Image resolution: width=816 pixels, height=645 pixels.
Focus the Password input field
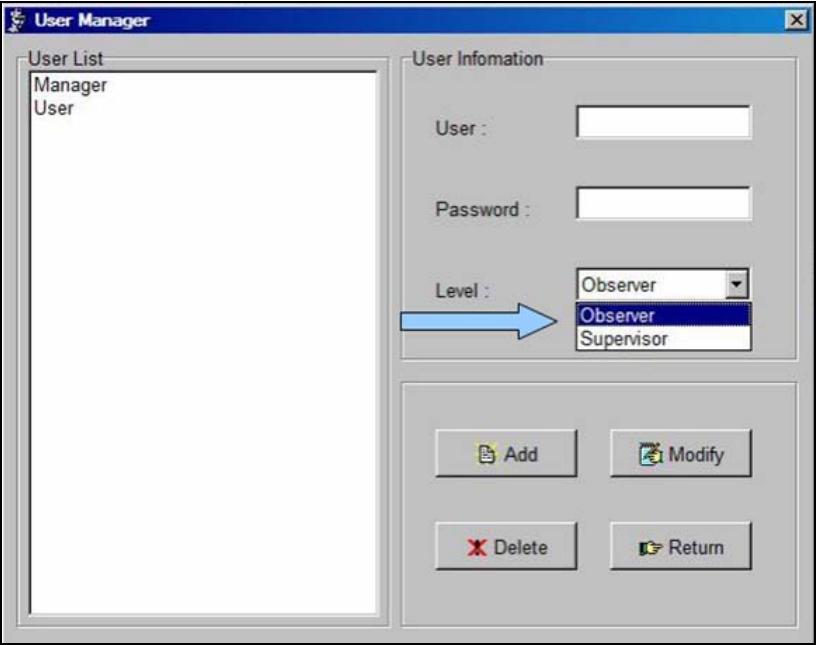(664, 204)
